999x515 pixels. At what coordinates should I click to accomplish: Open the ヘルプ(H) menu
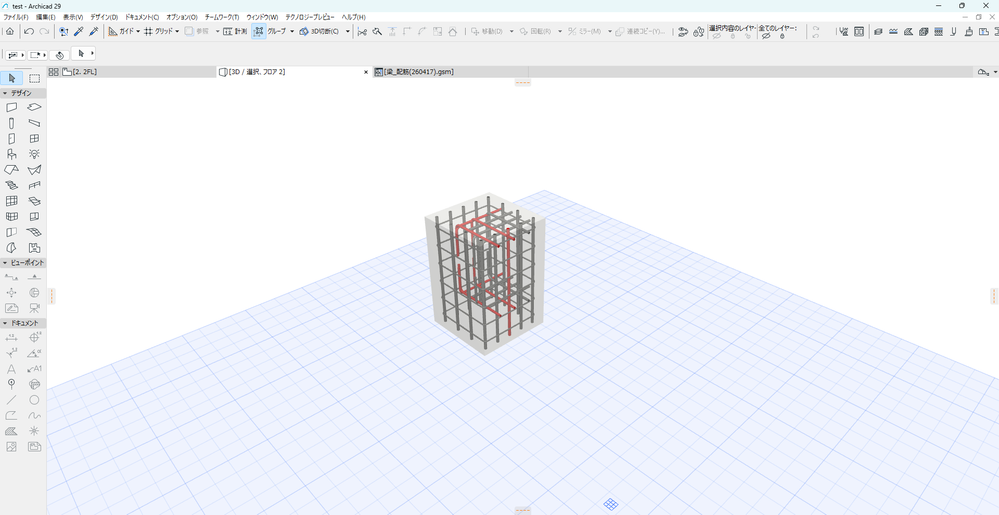click(354, 17)
